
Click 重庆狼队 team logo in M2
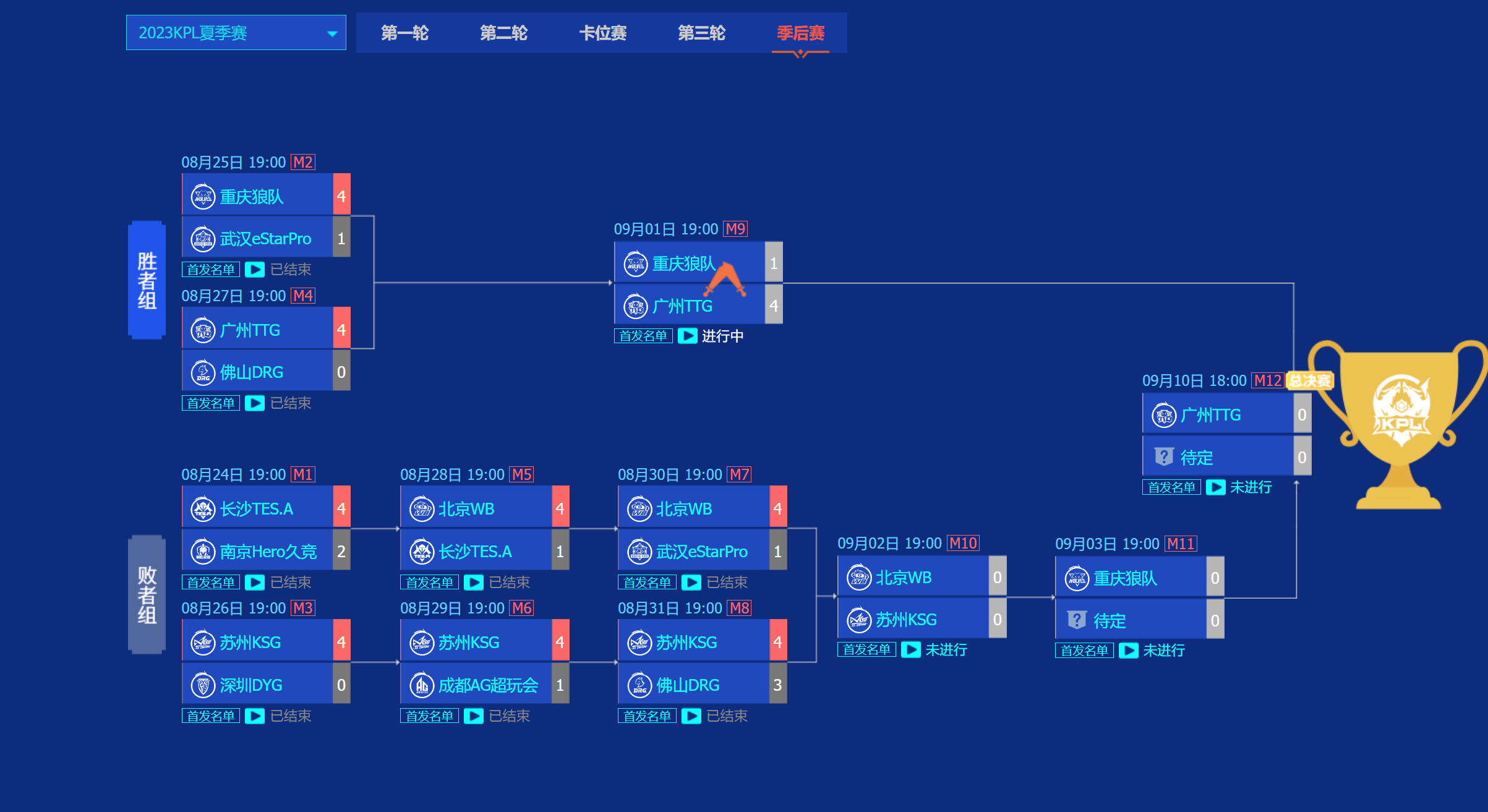pos(203,197)
